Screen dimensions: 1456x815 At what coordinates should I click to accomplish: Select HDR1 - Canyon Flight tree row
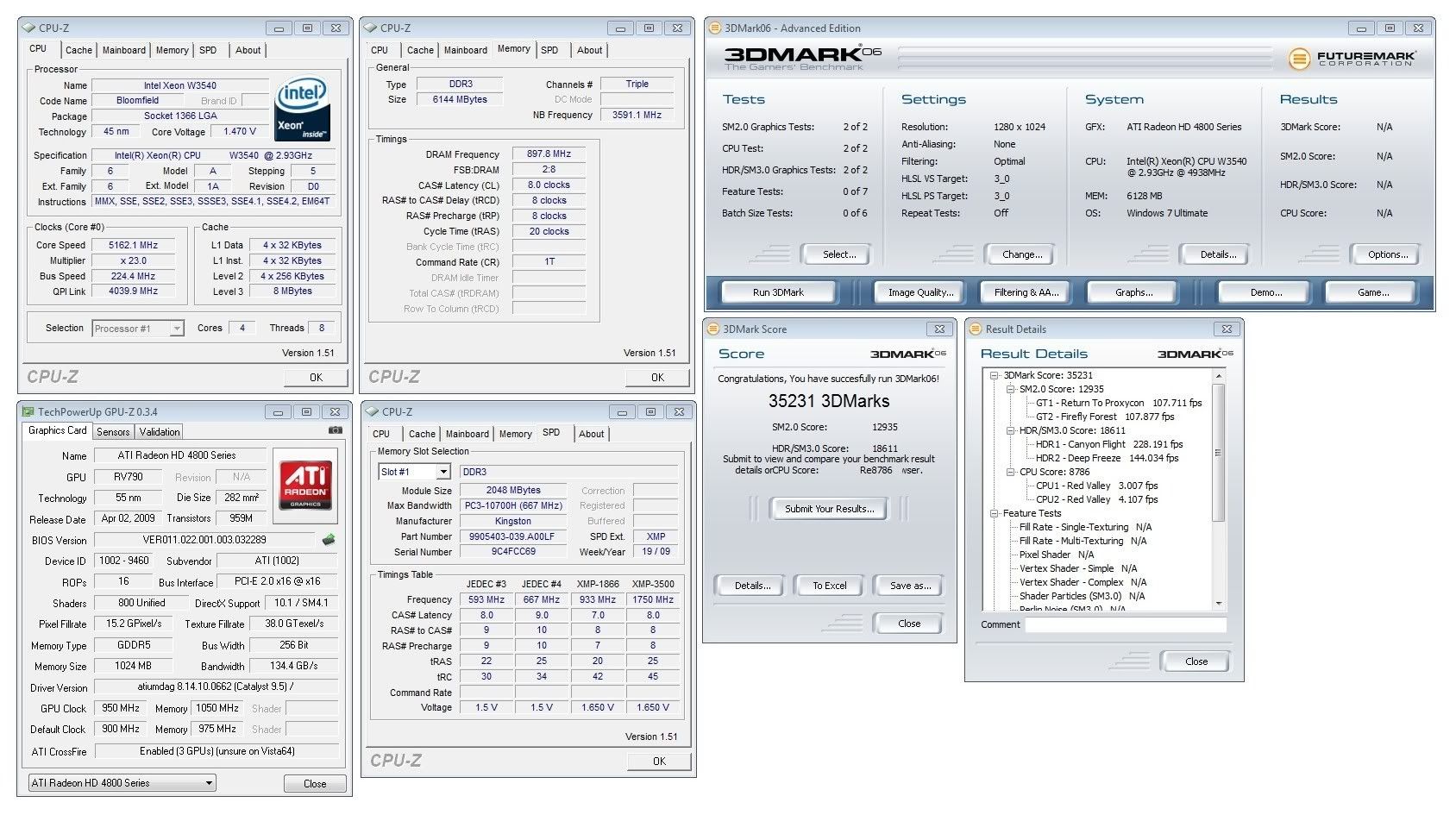click(x=1109, y=444)
